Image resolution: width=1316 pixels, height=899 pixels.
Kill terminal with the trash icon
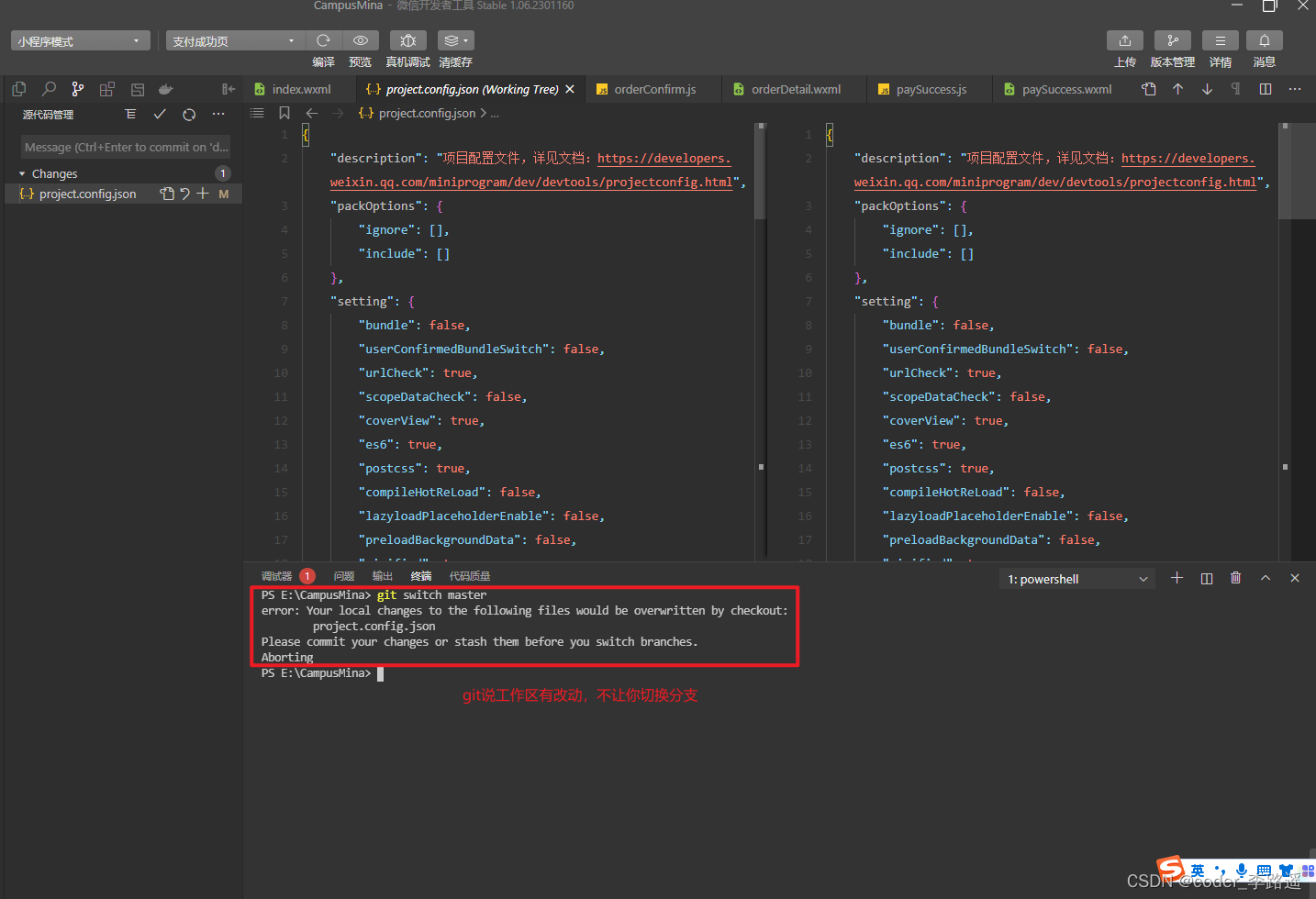(1236, 578)
